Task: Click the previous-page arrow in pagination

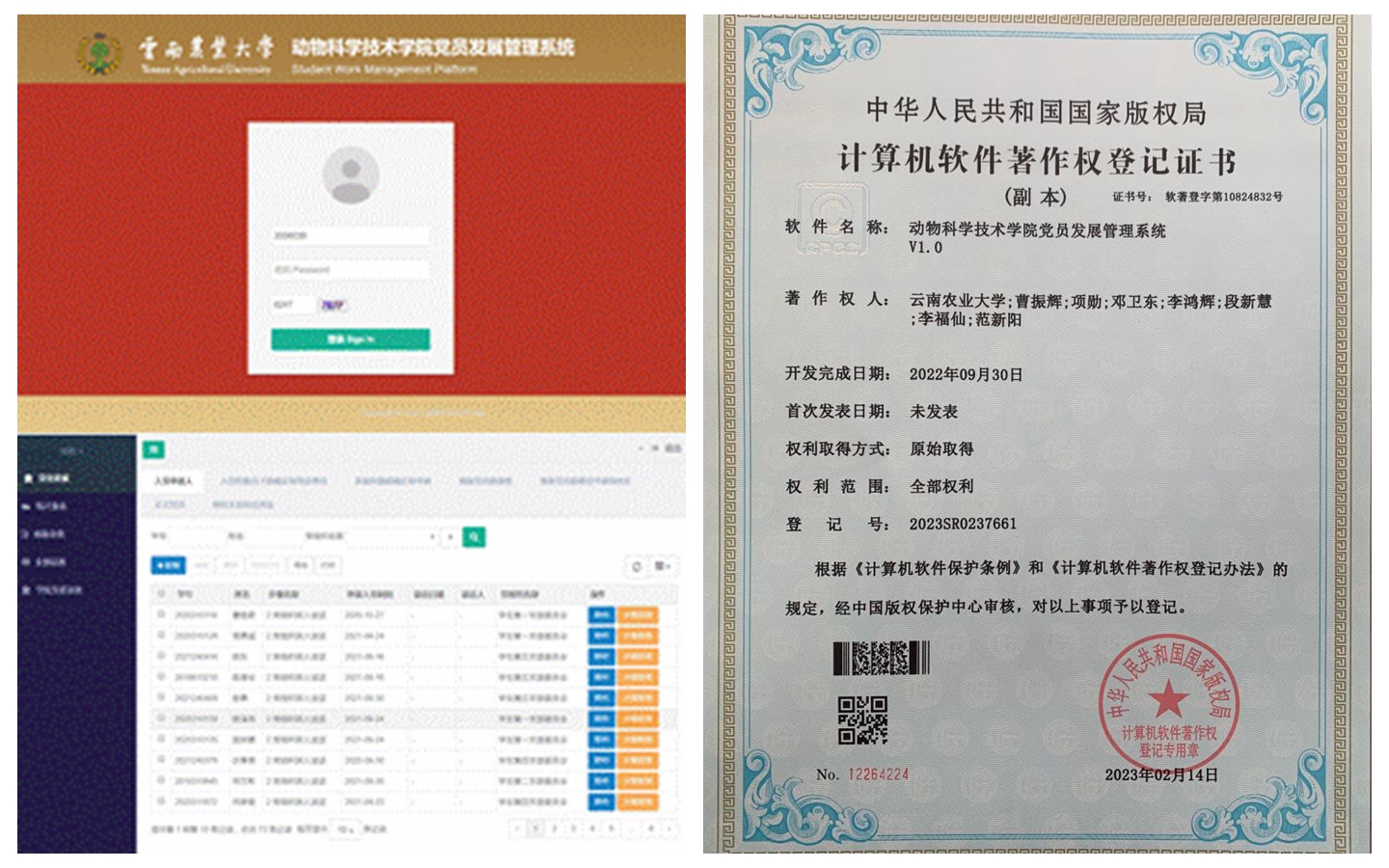Action: tap(517, 828)
